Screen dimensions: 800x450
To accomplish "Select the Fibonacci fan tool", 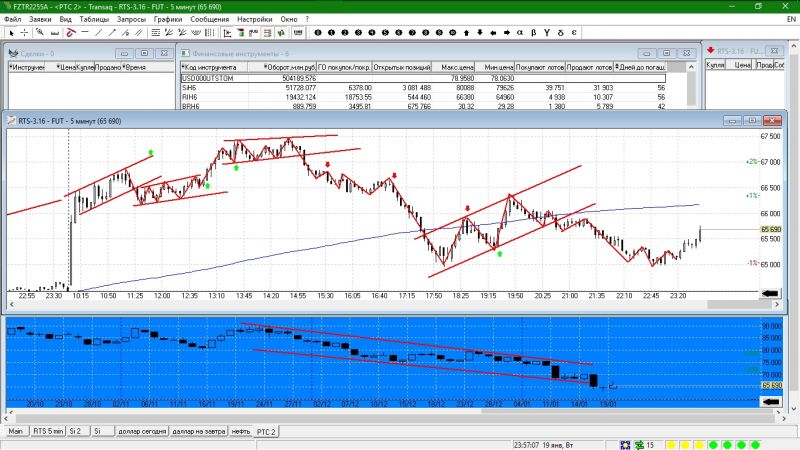I will pos(169,33).
